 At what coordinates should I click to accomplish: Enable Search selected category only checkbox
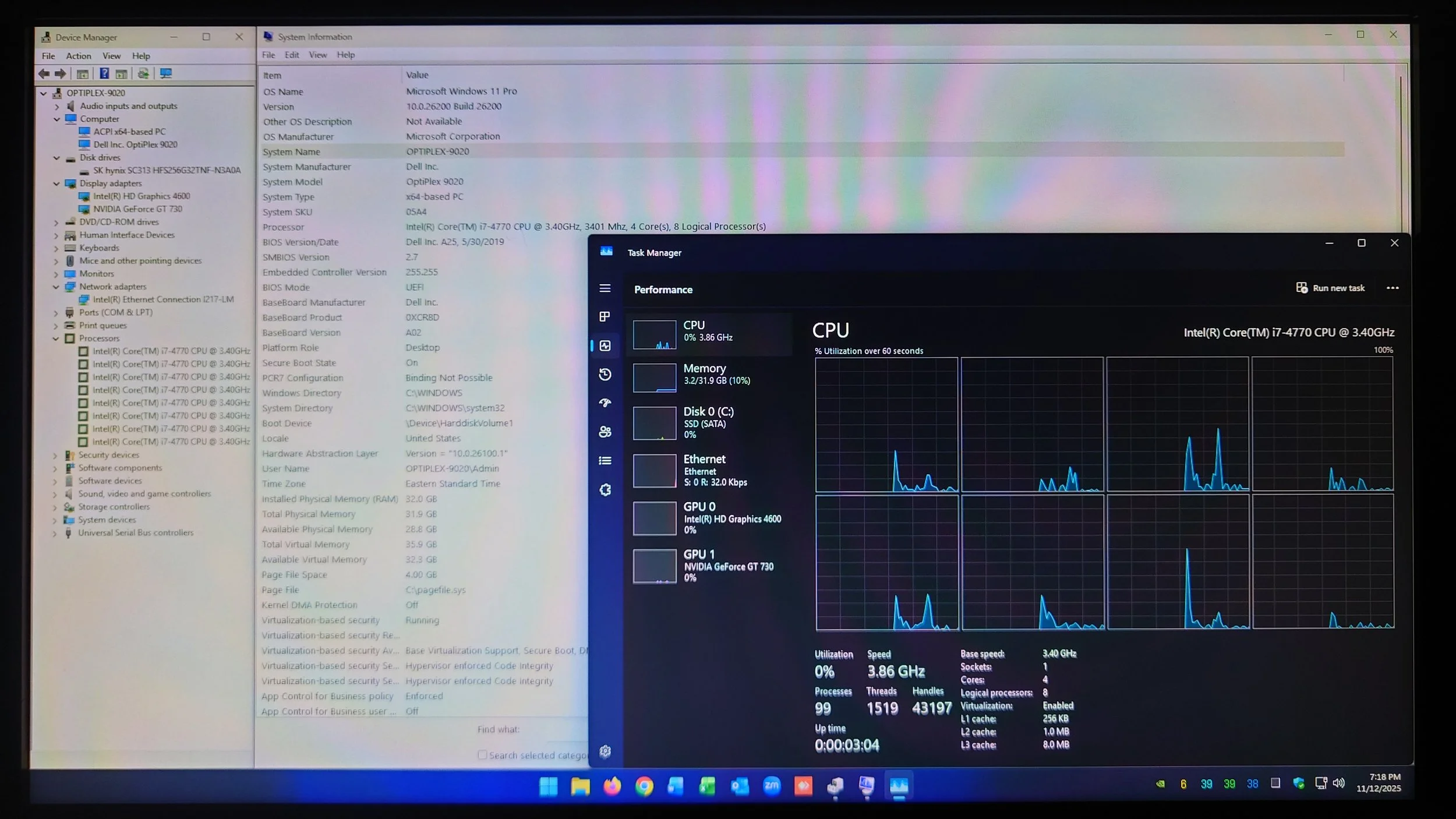(482, 755)
